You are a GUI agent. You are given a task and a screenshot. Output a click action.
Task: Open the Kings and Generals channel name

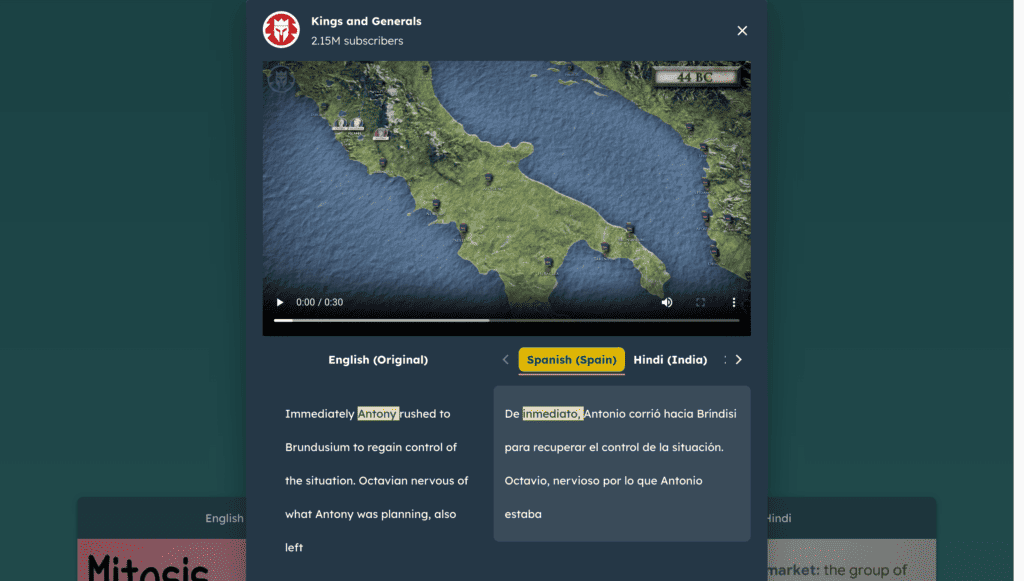pyautogui.click(x=366, y=21)
